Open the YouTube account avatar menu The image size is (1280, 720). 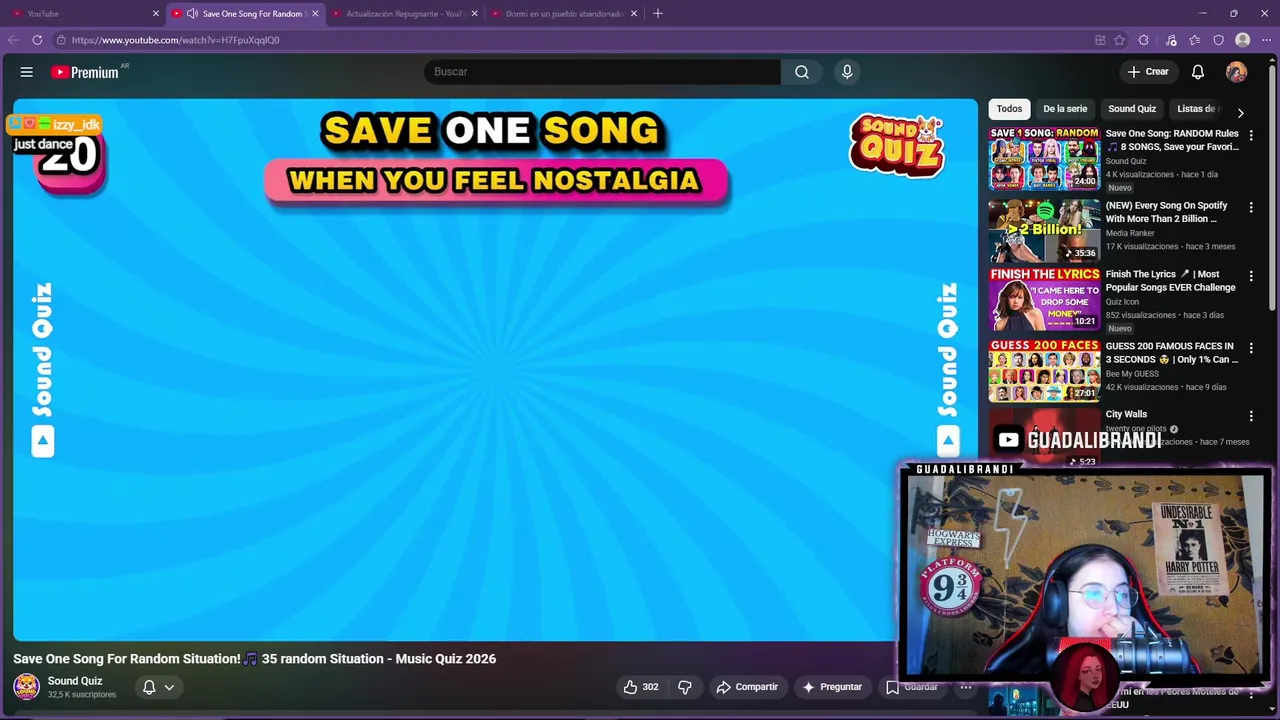(x=1237, y=72)
